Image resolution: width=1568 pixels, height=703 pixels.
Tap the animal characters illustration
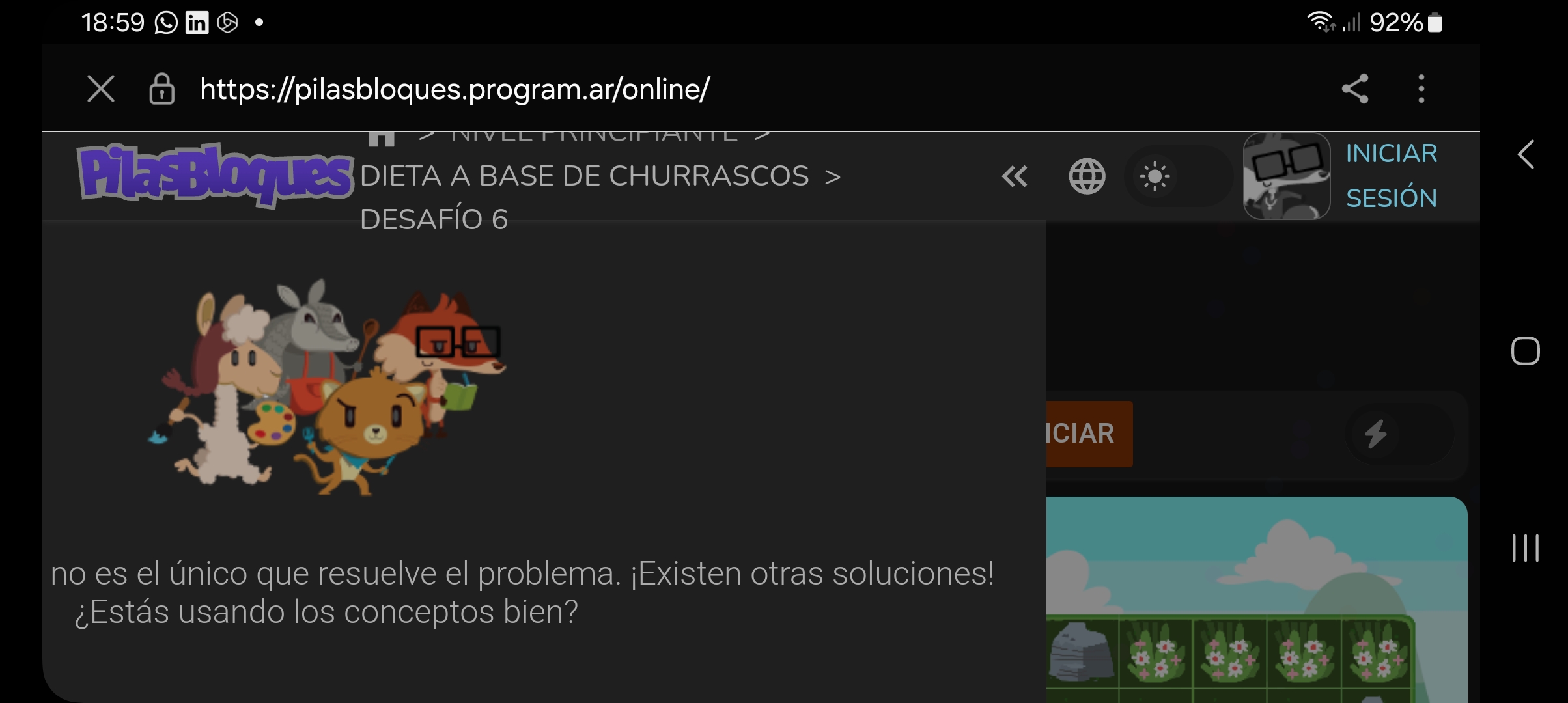[x=327, y=387]
